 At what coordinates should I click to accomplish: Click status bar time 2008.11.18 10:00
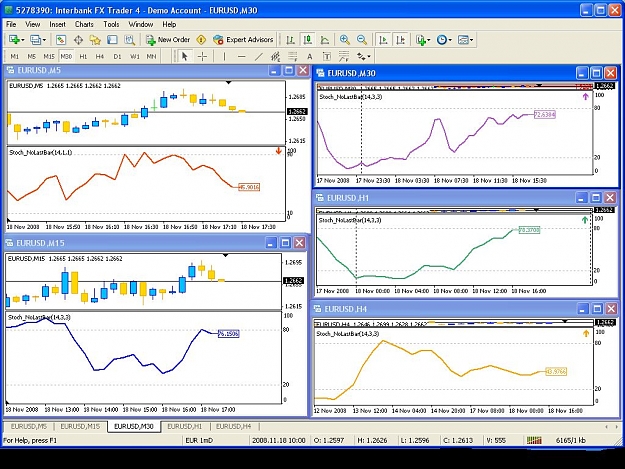click(x=279, y=440)
